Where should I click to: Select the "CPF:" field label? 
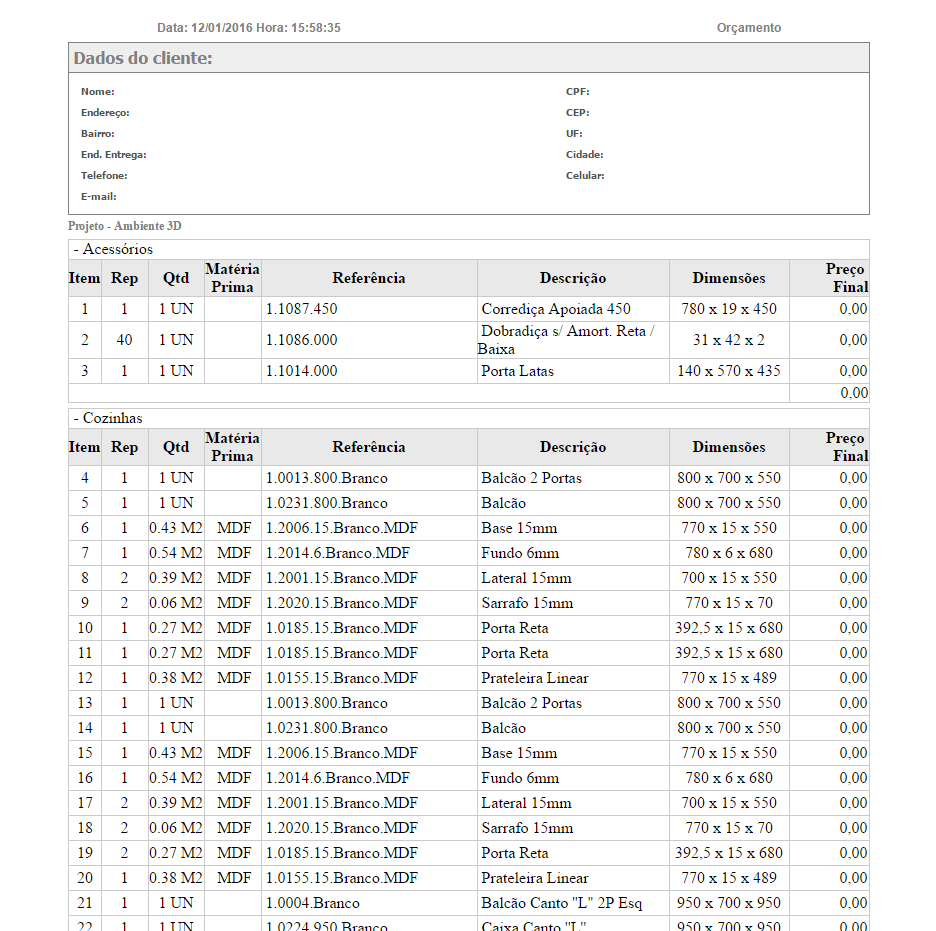(x=578, y=92)
